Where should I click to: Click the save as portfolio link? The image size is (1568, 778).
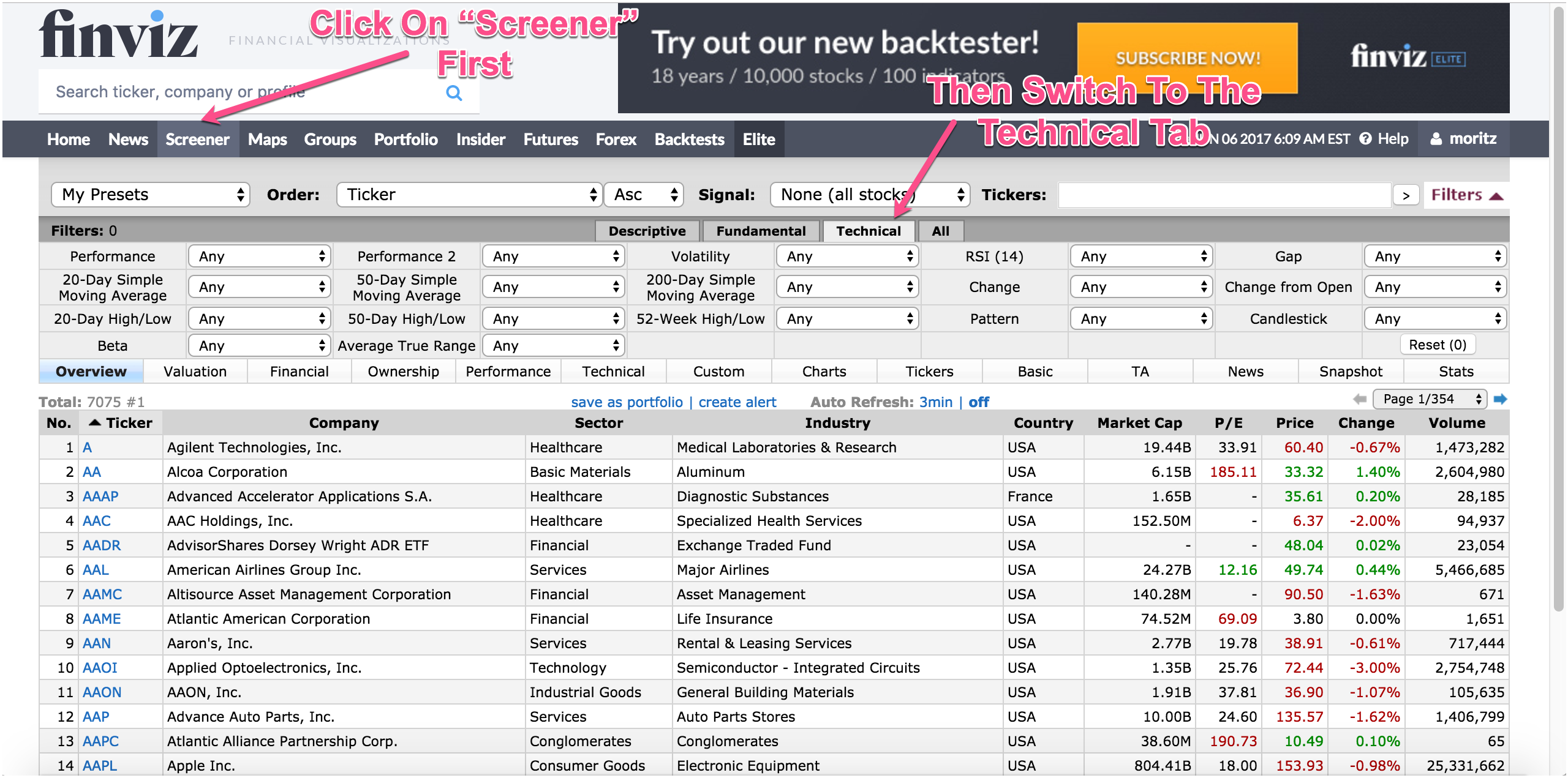(627, 402)
